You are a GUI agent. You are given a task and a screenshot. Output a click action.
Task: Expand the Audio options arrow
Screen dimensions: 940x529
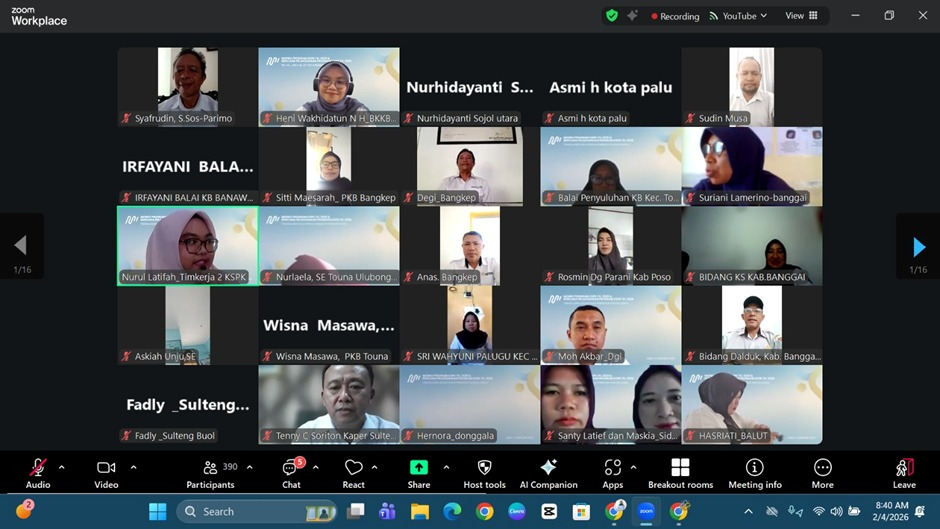[x=62, y=467]
